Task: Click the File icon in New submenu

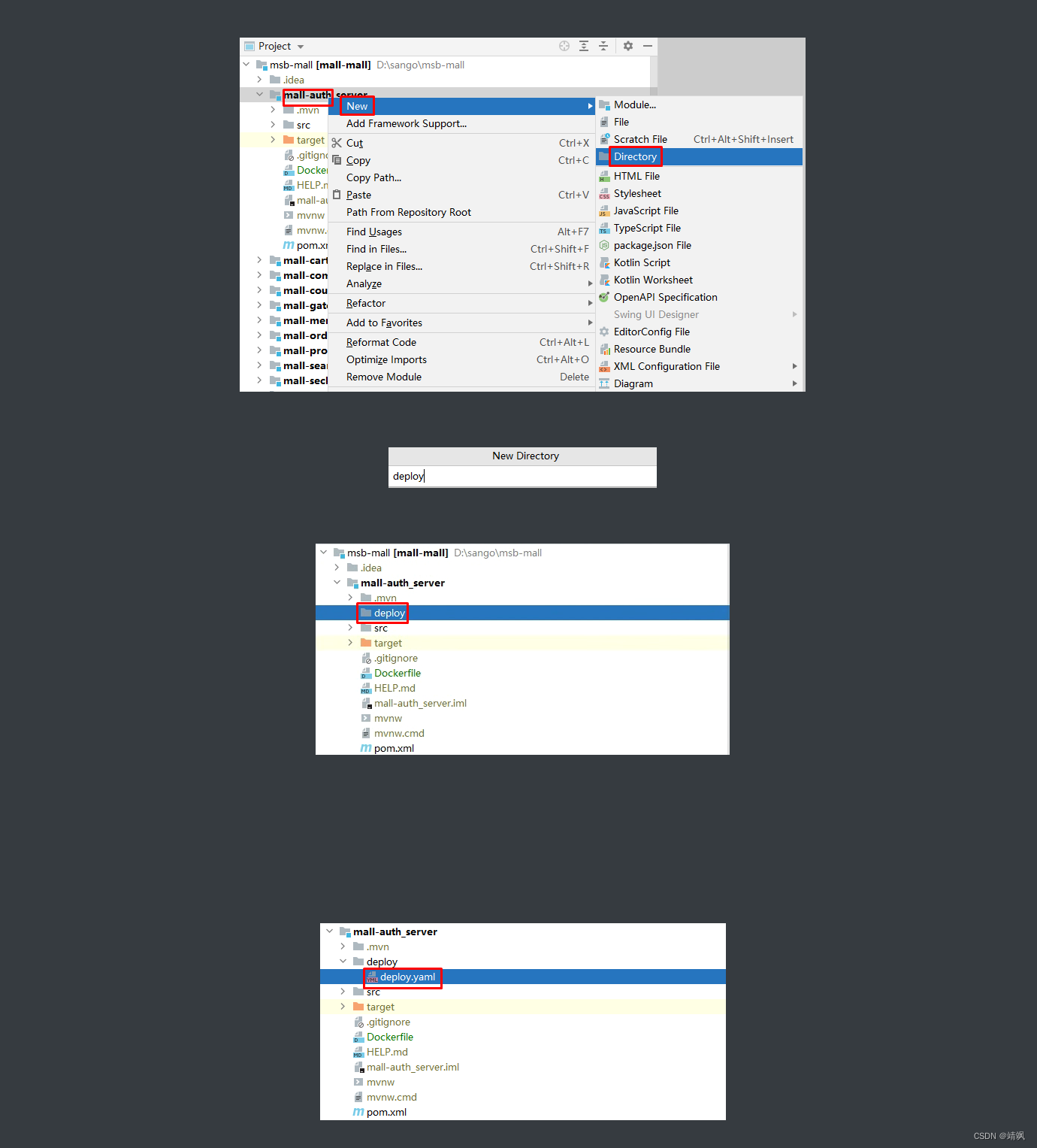Action: click(x=604, y=122)
